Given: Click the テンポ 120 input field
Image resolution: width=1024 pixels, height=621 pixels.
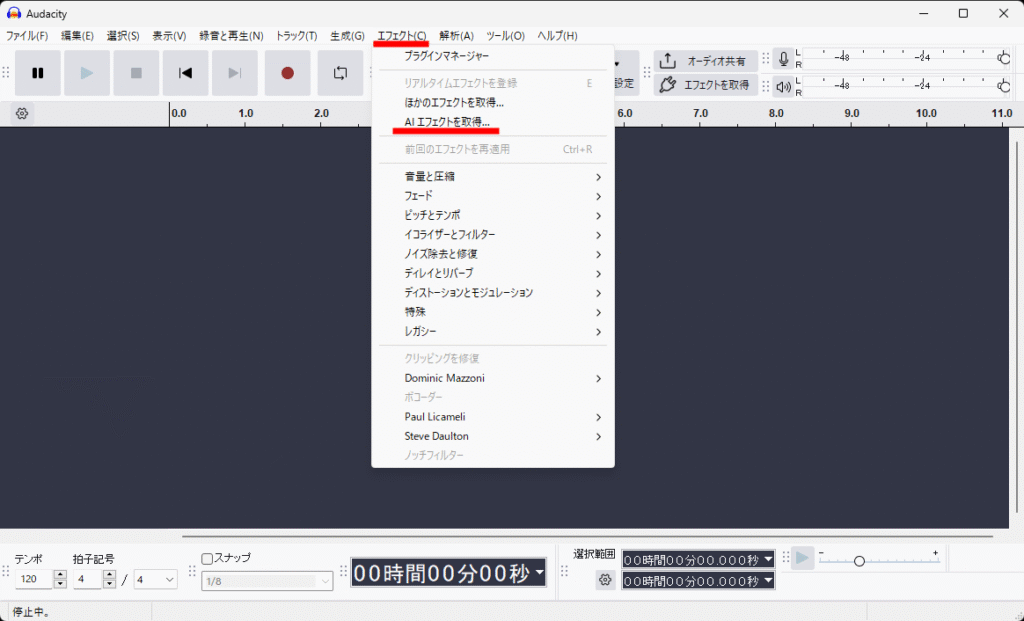Looking at the screenshot, I should coord(34,579).
